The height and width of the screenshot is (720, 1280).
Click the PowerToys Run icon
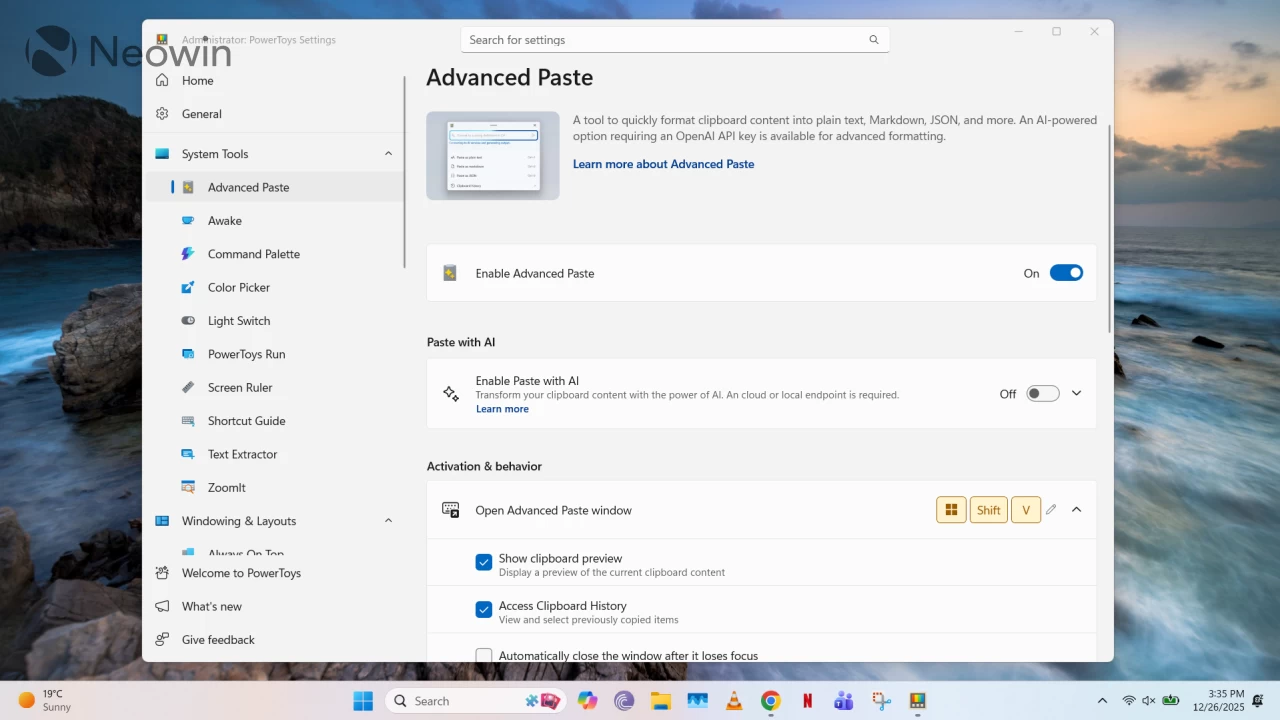[188, 354]
